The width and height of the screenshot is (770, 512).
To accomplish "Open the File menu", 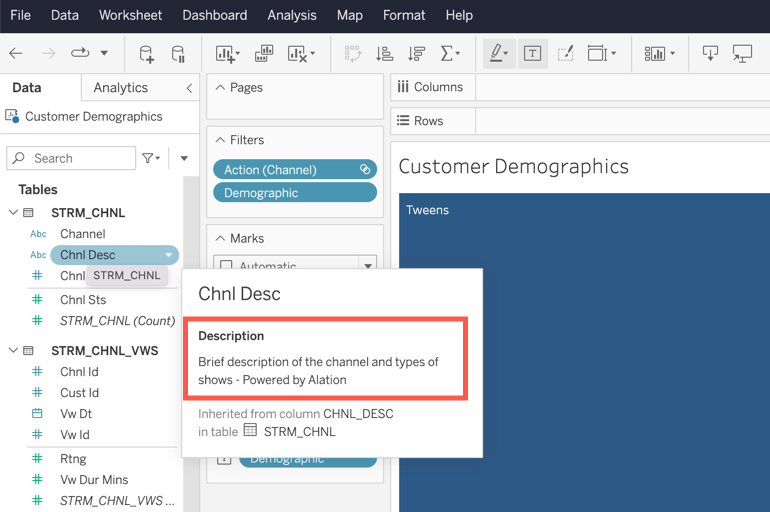I will tap(20, 15).
